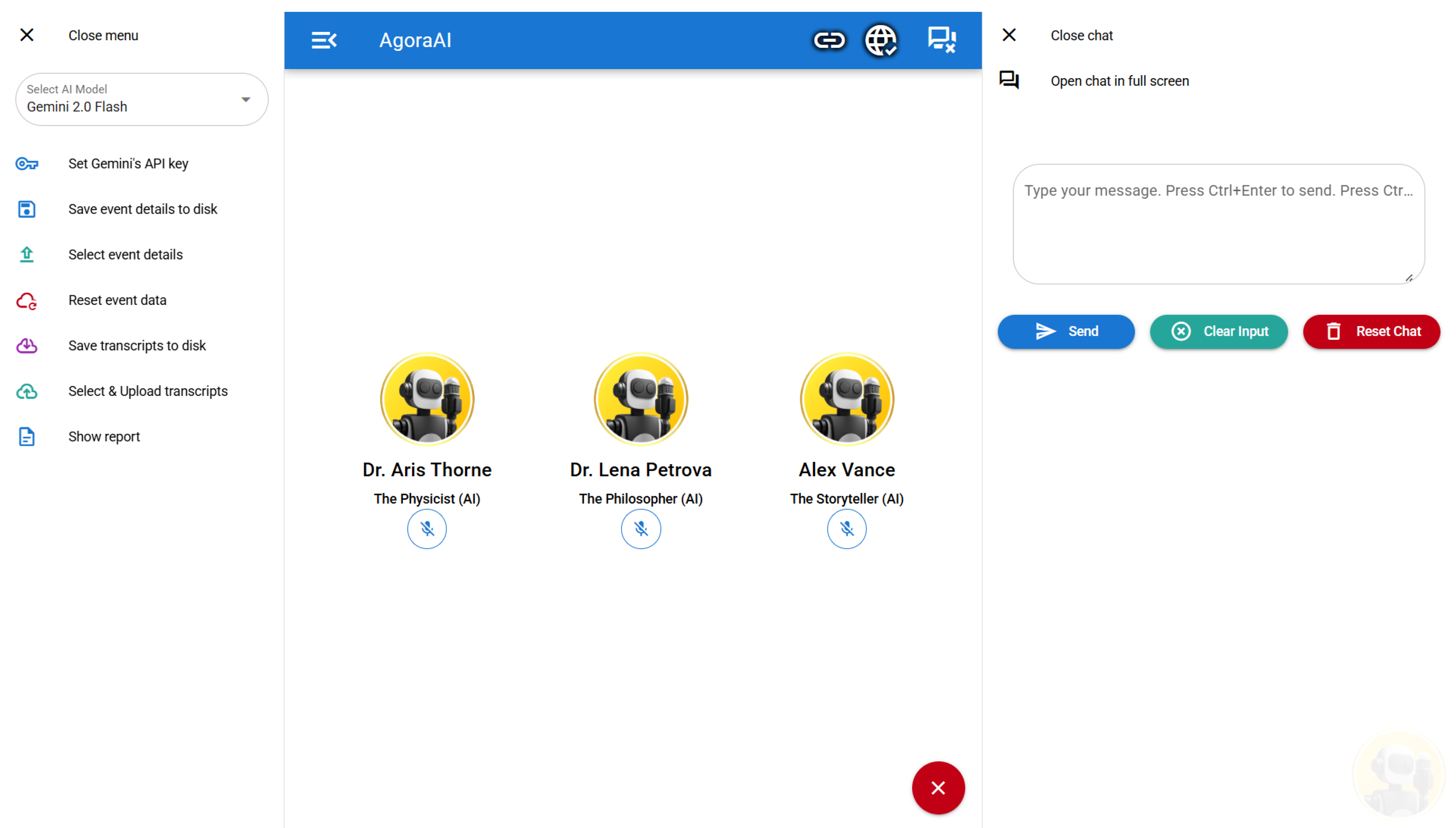Select Save transcripts to disk menu item

137,346
